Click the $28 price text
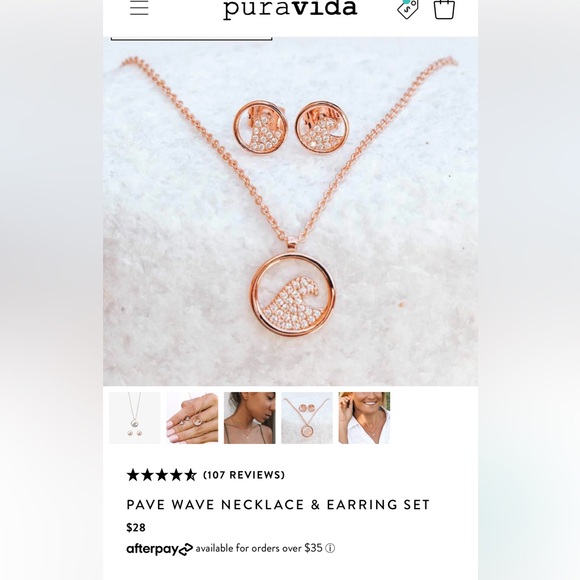Viewport: 580px width, 580px height. 136,527
